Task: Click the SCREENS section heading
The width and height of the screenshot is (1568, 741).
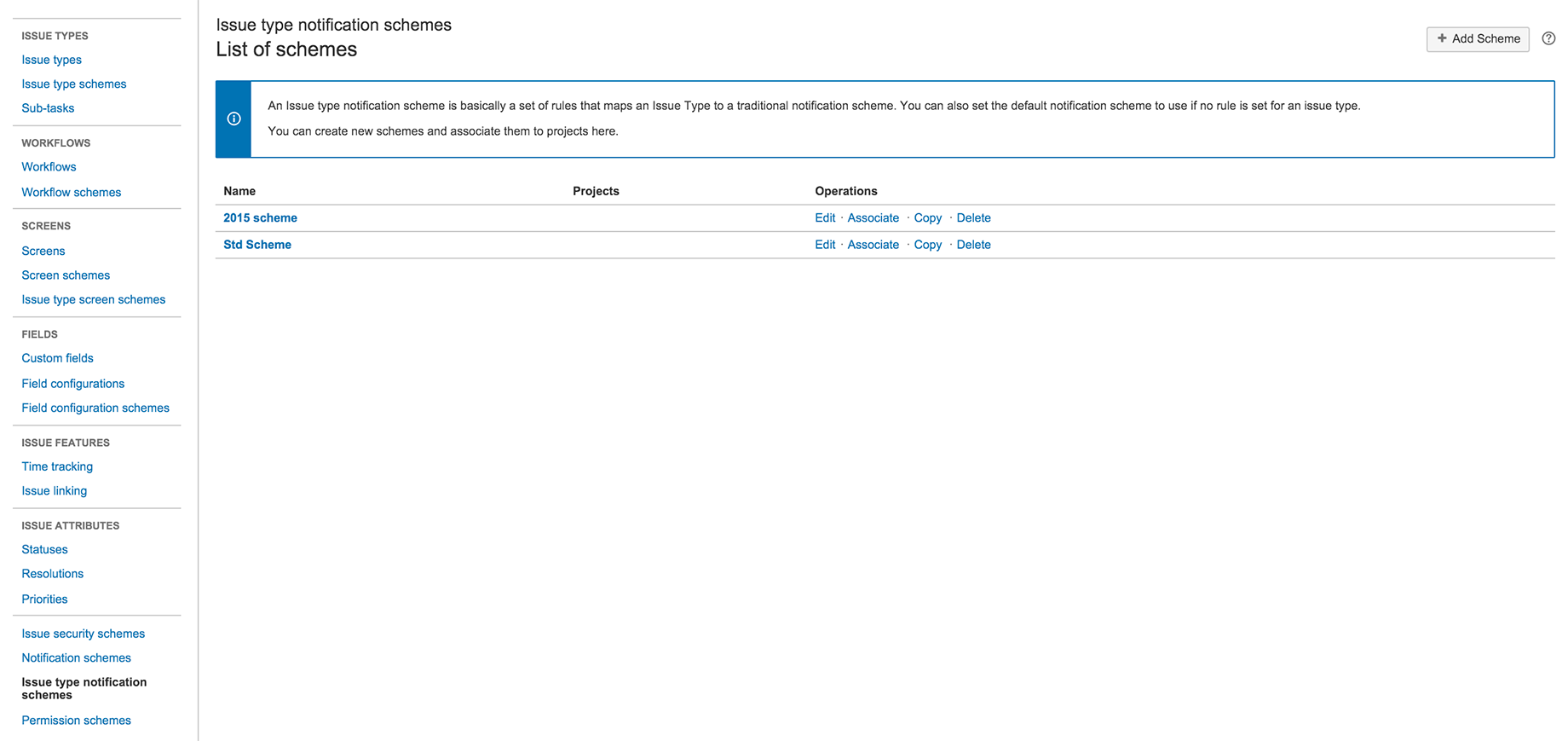Action: tap(46, 226)
